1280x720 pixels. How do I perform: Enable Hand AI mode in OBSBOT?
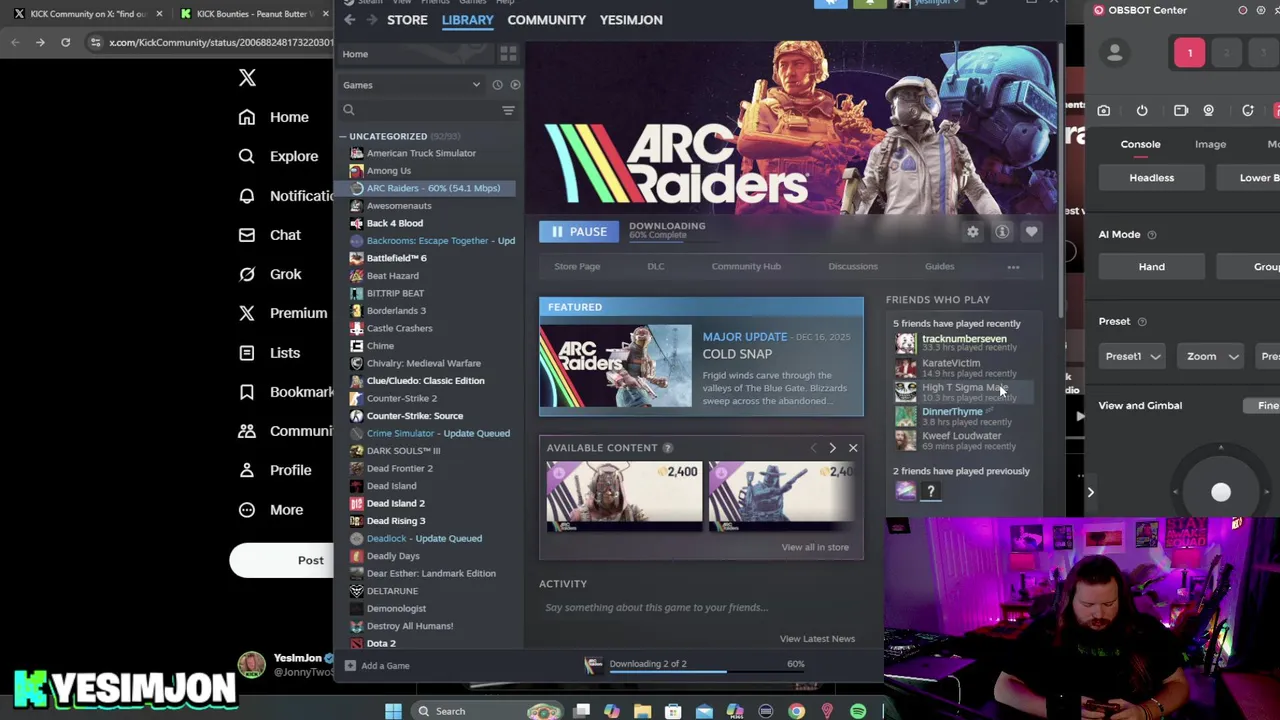[x=1152, y=267]
